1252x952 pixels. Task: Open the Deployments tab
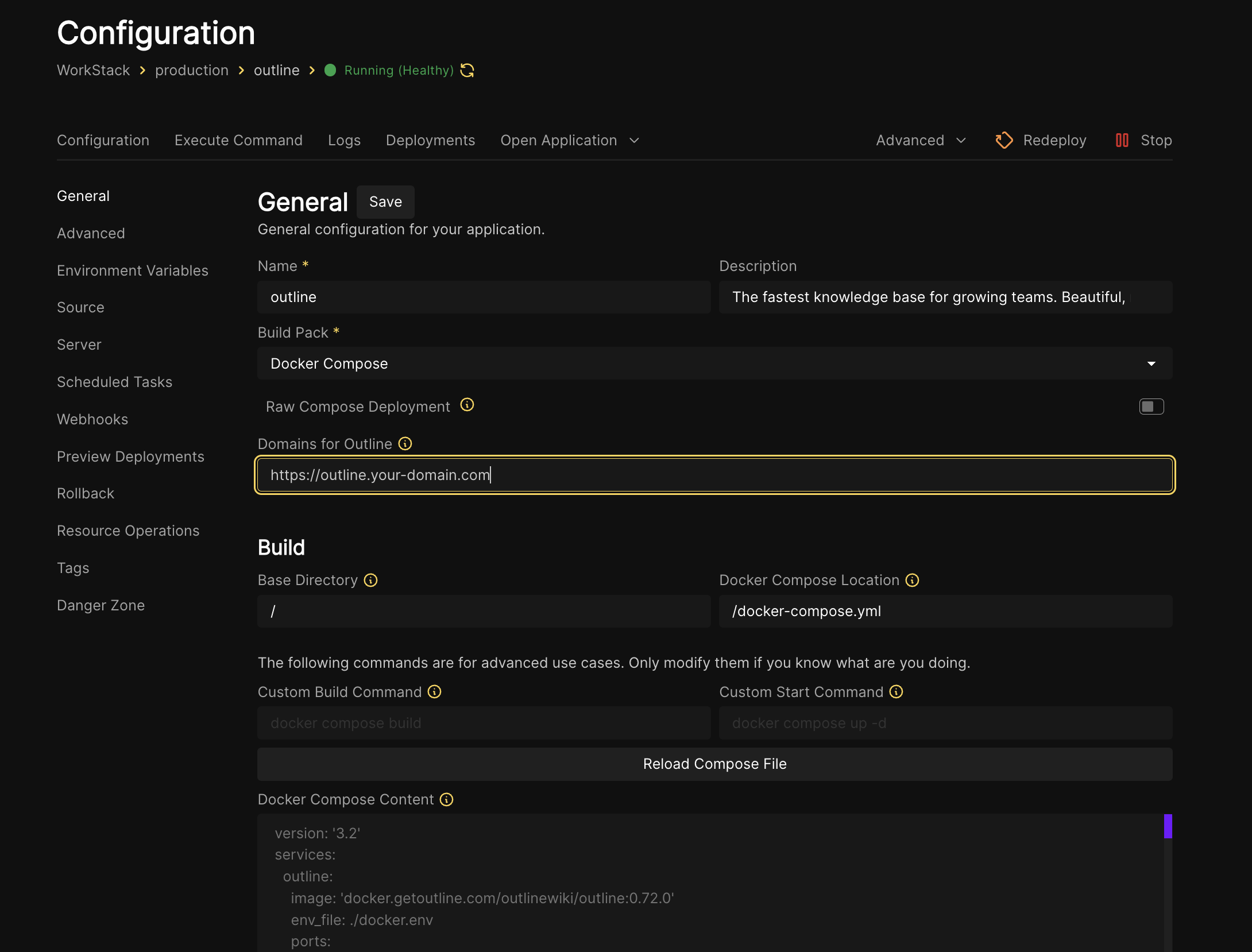pos(430,141)
